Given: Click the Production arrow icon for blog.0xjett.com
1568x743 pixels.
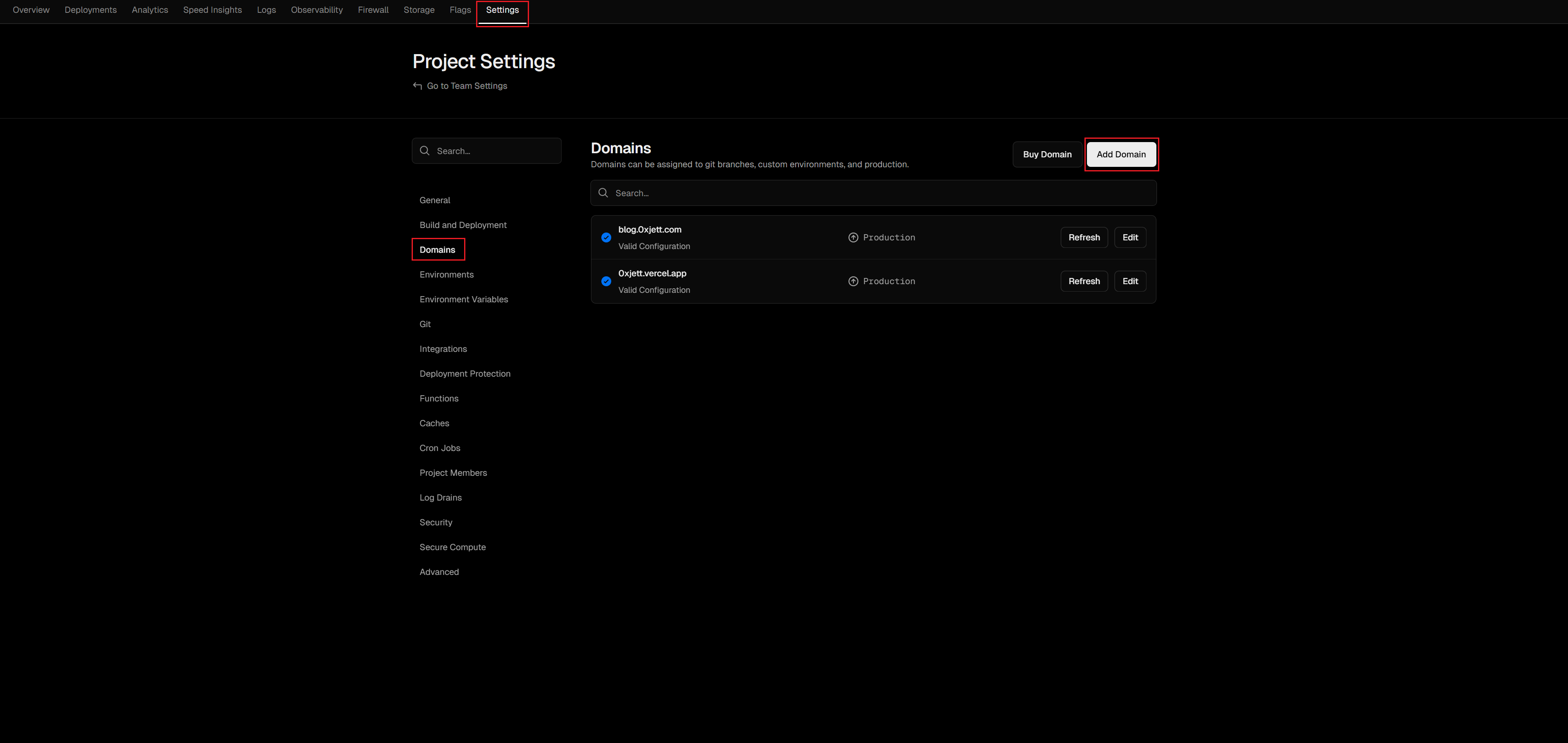Looking at the screenshot, I should click(853, 237).
